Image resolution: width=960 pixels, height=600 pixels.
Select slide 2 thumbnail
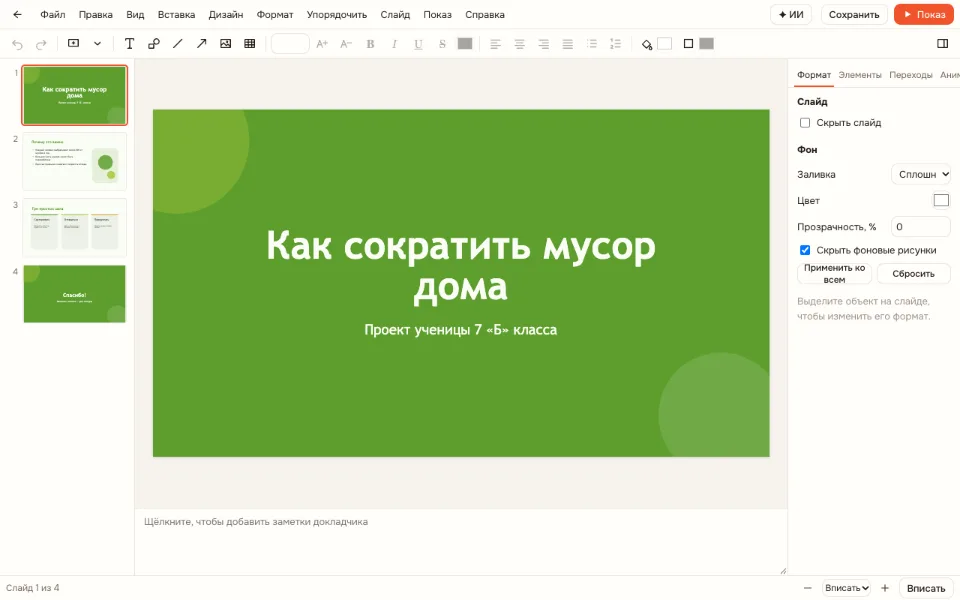coord(75,162)
